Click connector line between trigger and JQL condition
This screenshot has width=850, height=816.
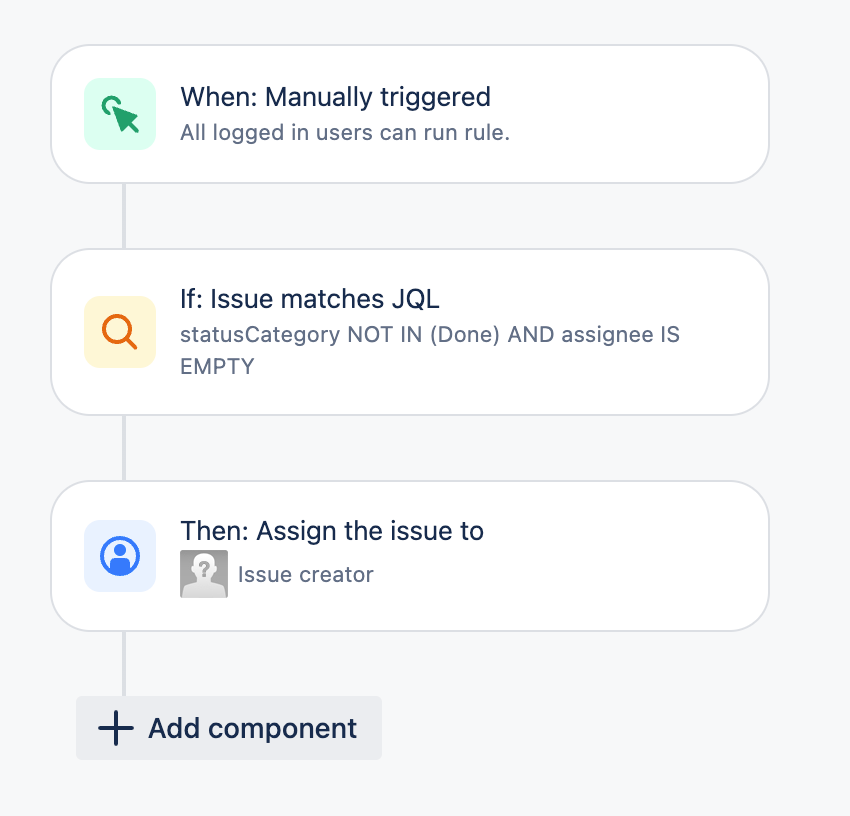pyautogui.click(x=124, y=216)
